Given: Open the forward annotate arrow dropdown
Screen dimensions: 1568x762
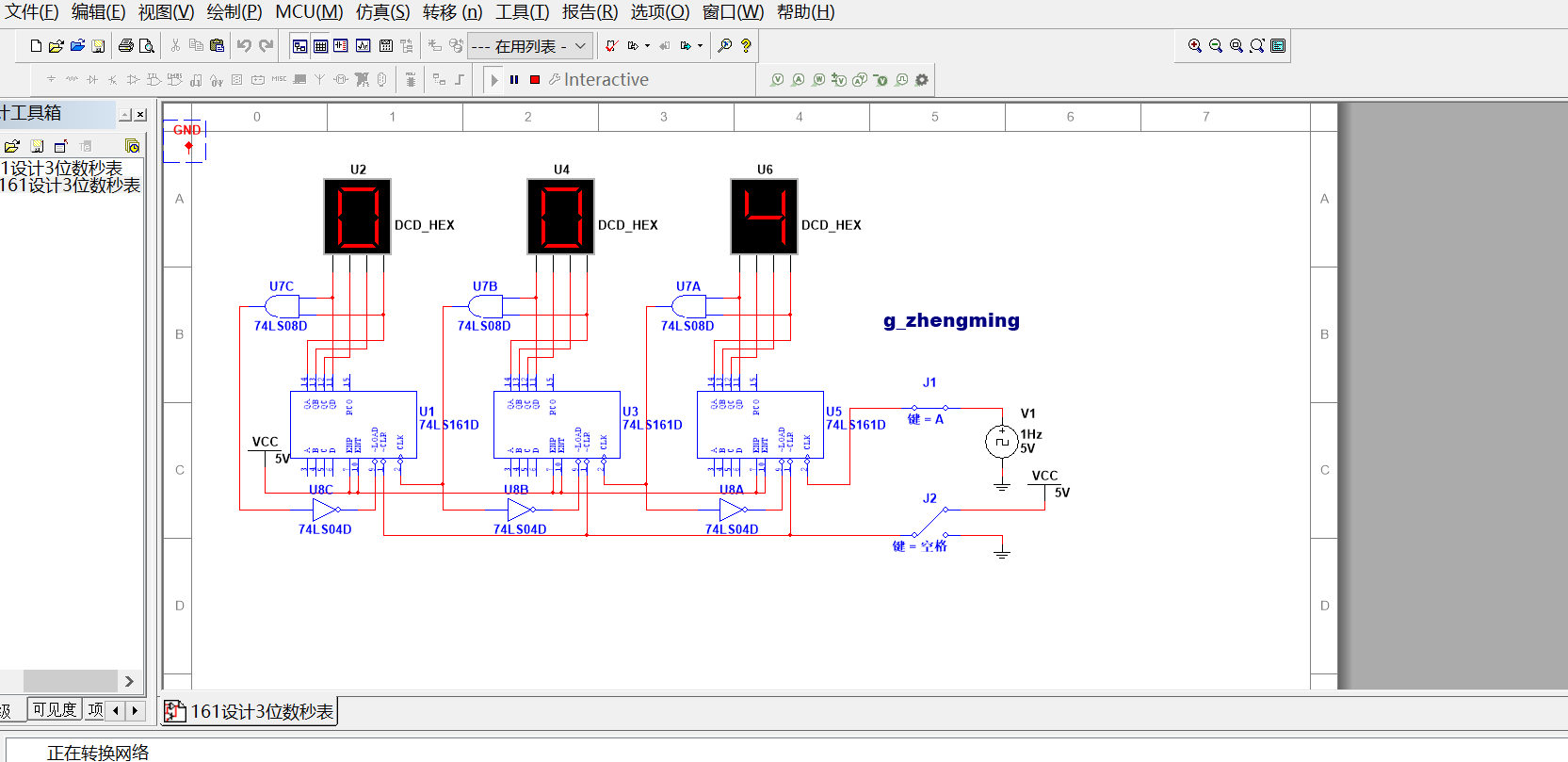Looking at the screenshot, I should tap(700, 45).
